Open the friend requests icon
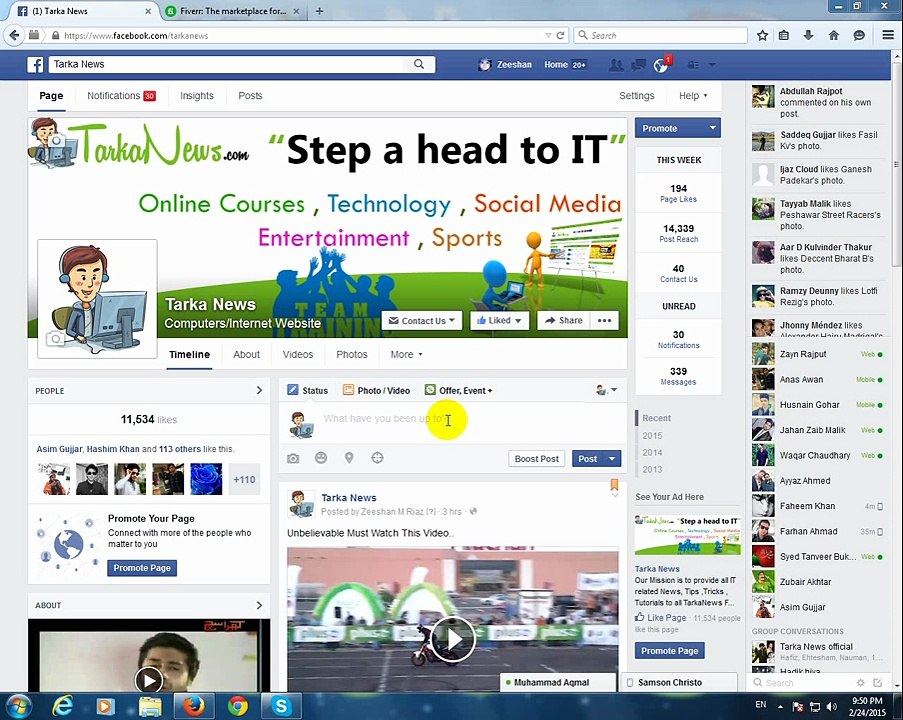This screenshot has height=720, width=903. point(616,65)
